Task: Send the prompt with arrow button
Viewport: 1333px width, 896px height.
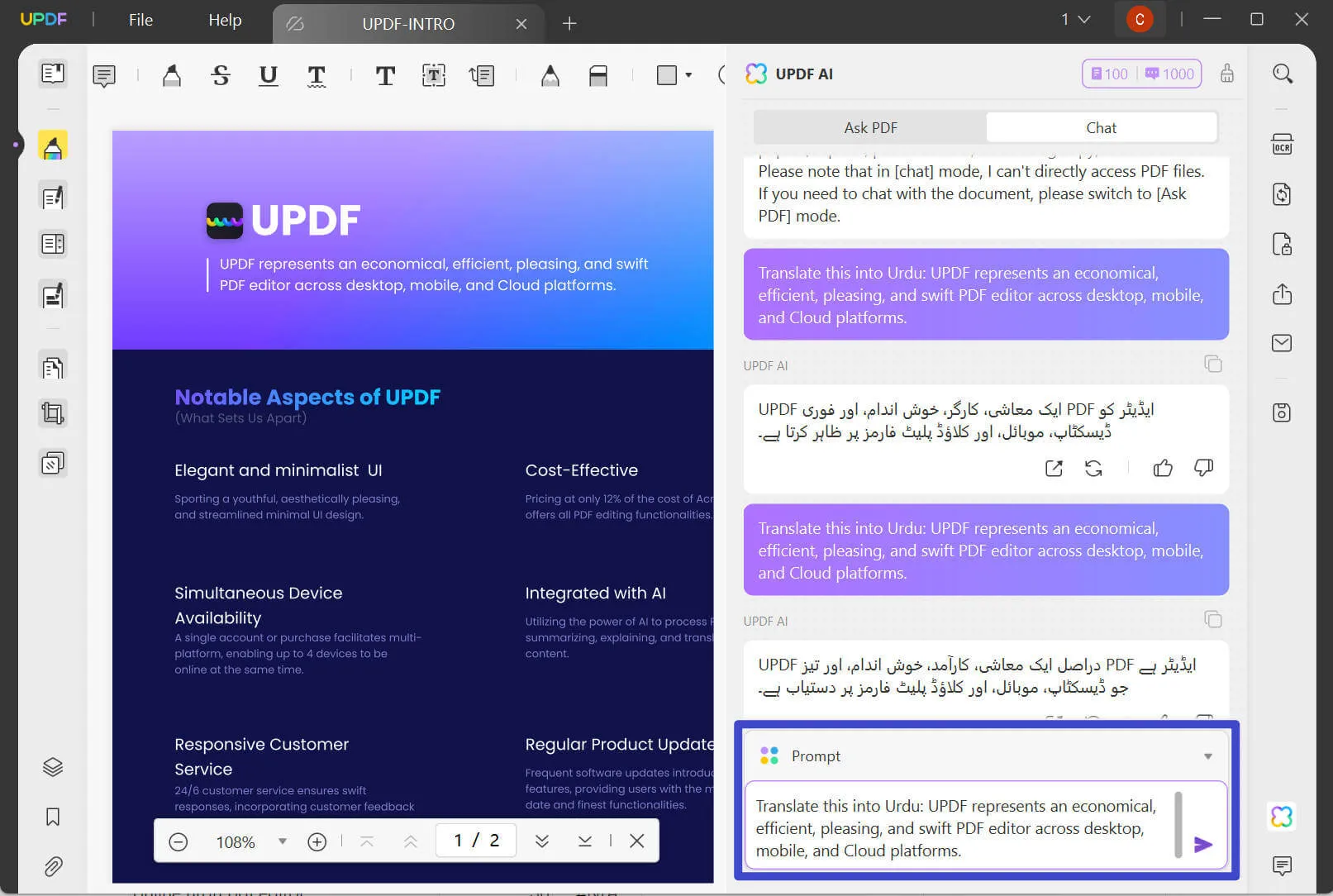Action: [1203, 844]
